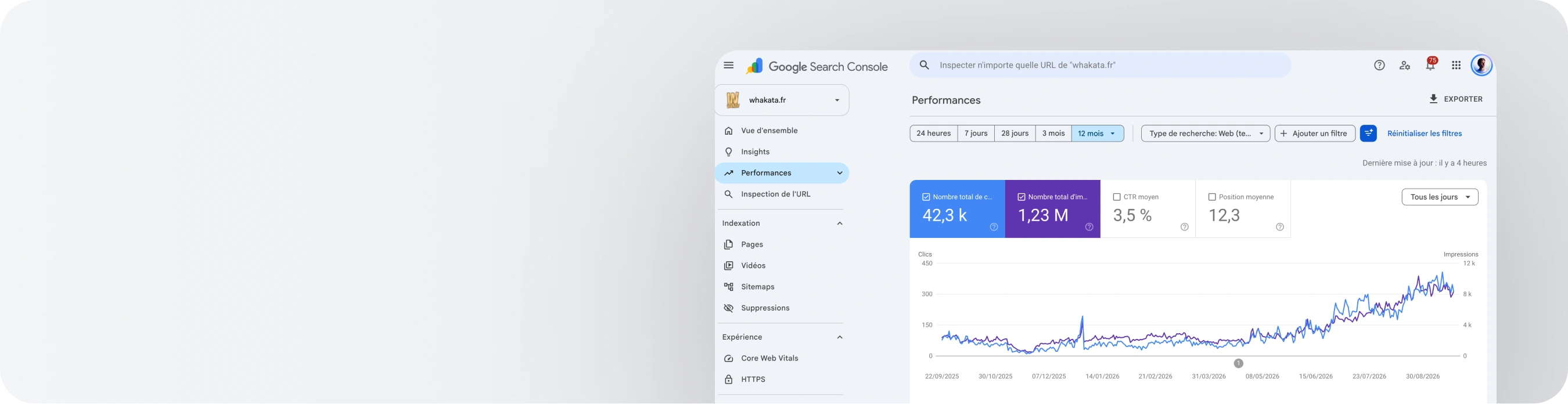Open the Help question mark icon
Screen dimensions: 1568x404
coord(1379,65)
